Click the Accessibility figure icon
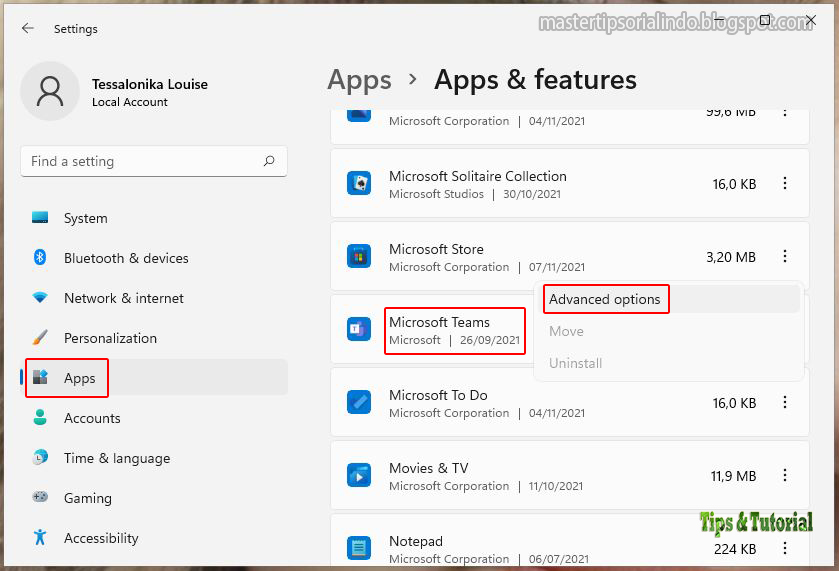The image size is (839, 571). pos(40,537)
